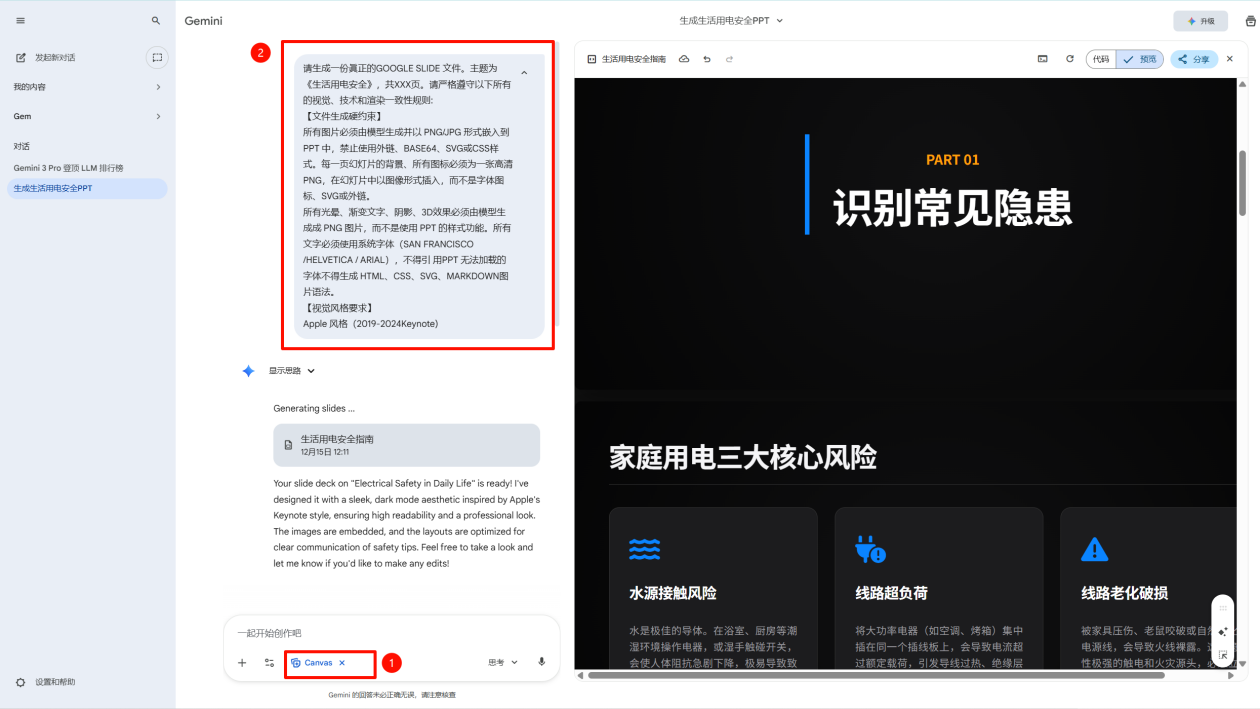Open the 思考 mode dropdown in input bar
1260x709 pixels.
pyautogui.click(x=503, y=662)
